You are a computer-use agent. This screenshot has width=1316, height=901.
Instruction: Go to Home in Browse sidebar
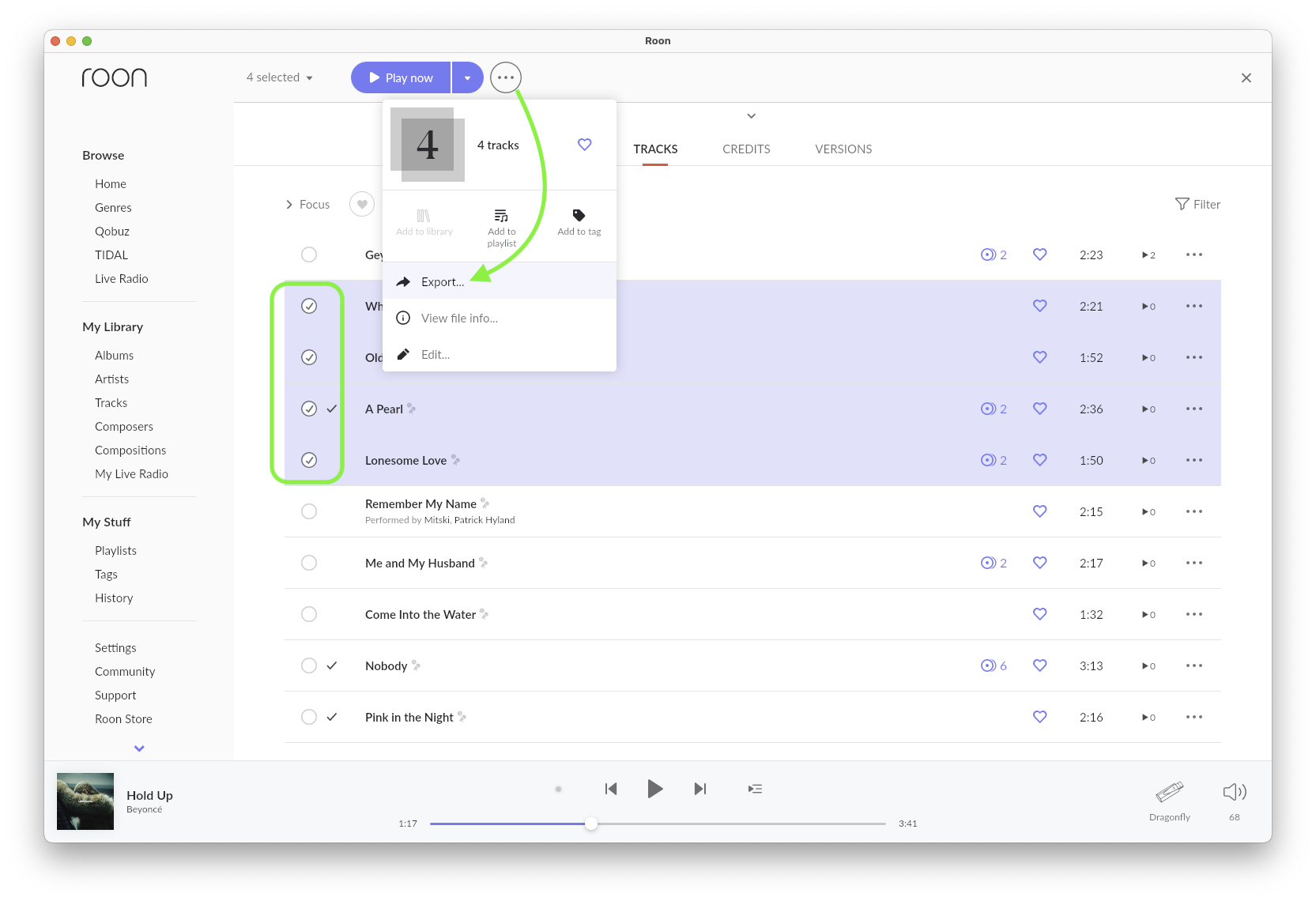click(x=111, y=183)
